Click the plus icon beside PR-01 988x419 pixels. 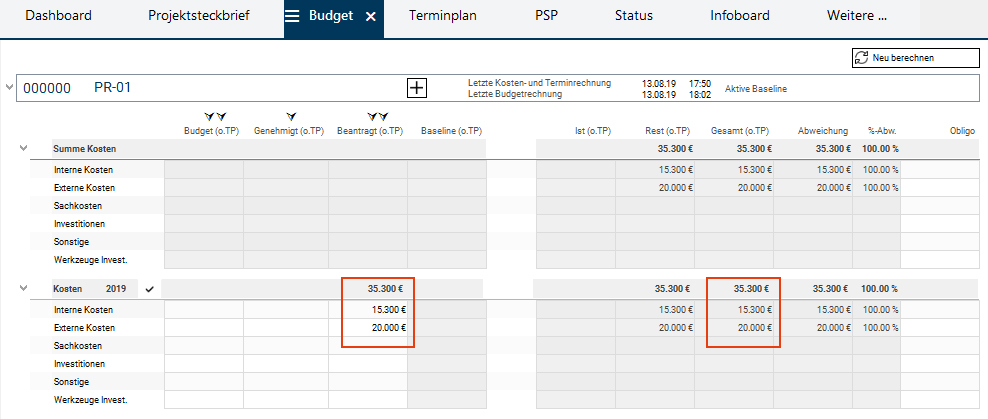click(417, 88)
